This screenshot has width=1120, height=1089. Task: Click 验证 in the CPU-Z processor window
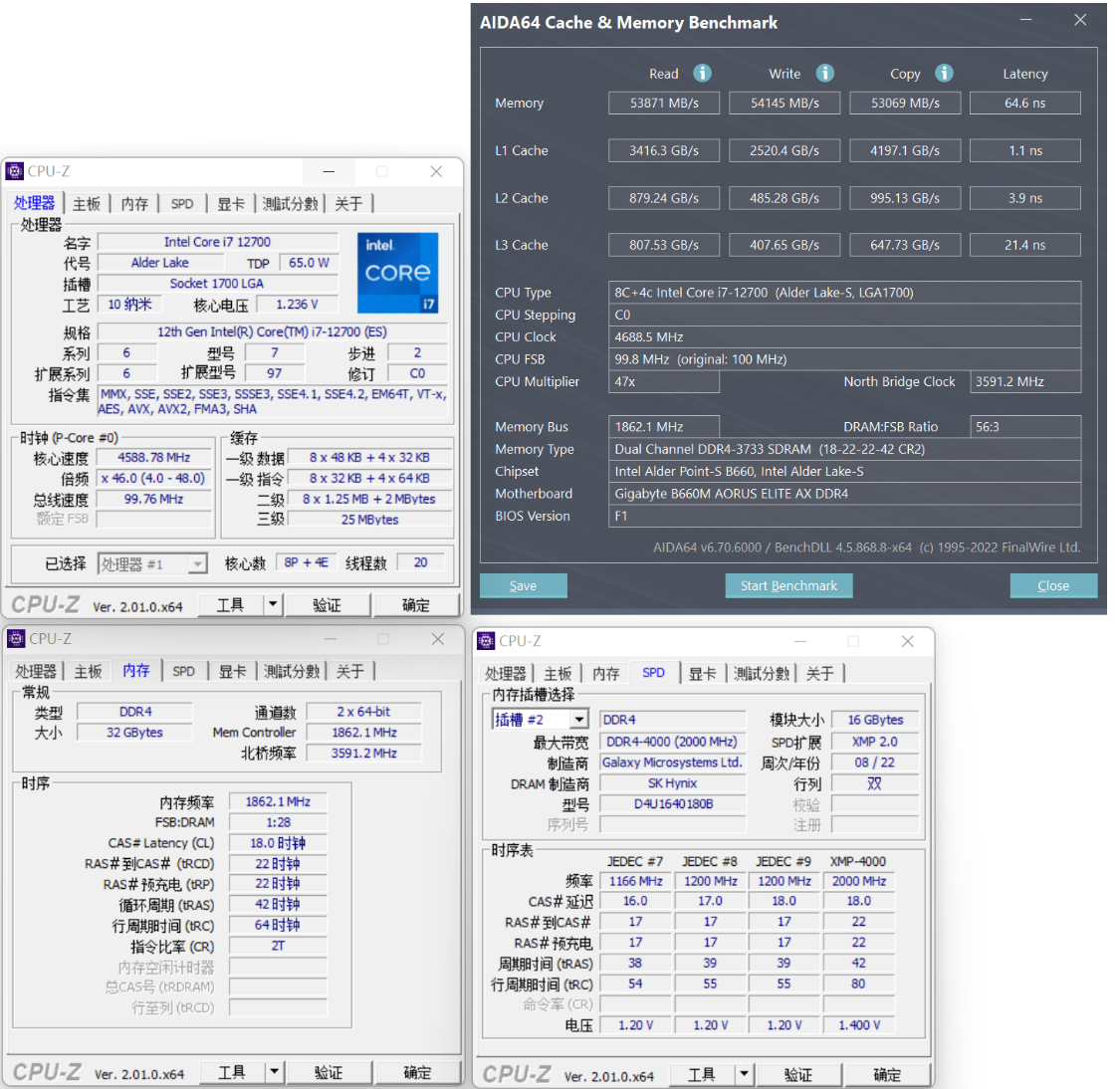tap(328, 605)
